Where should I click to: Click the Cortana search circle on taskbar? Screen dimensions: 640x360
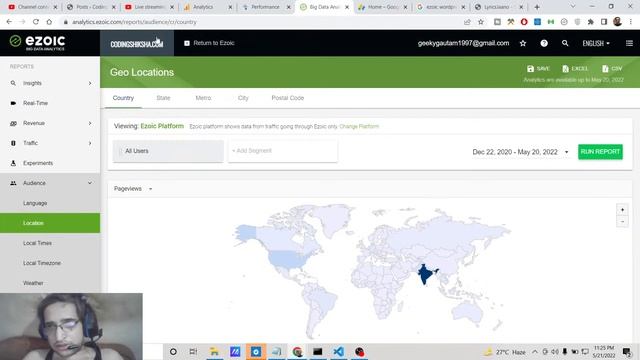tap(173, 351)
